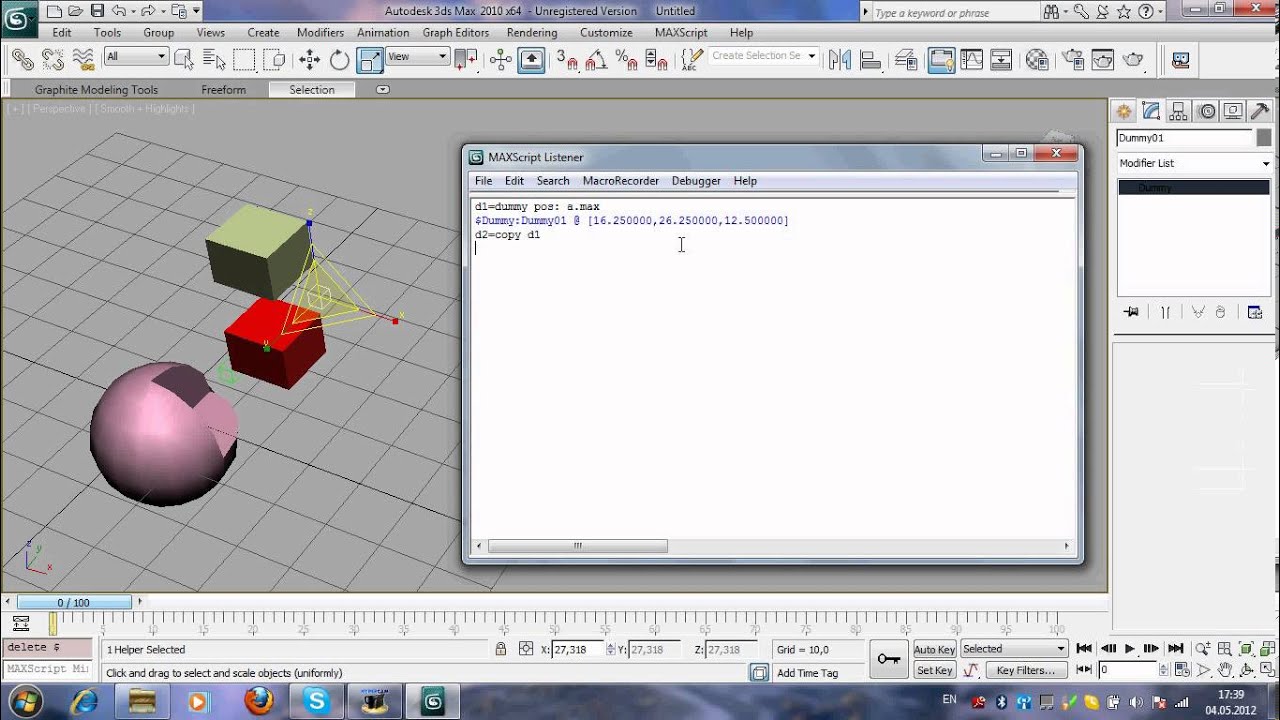Open the Mirror tool

(840, 60)
